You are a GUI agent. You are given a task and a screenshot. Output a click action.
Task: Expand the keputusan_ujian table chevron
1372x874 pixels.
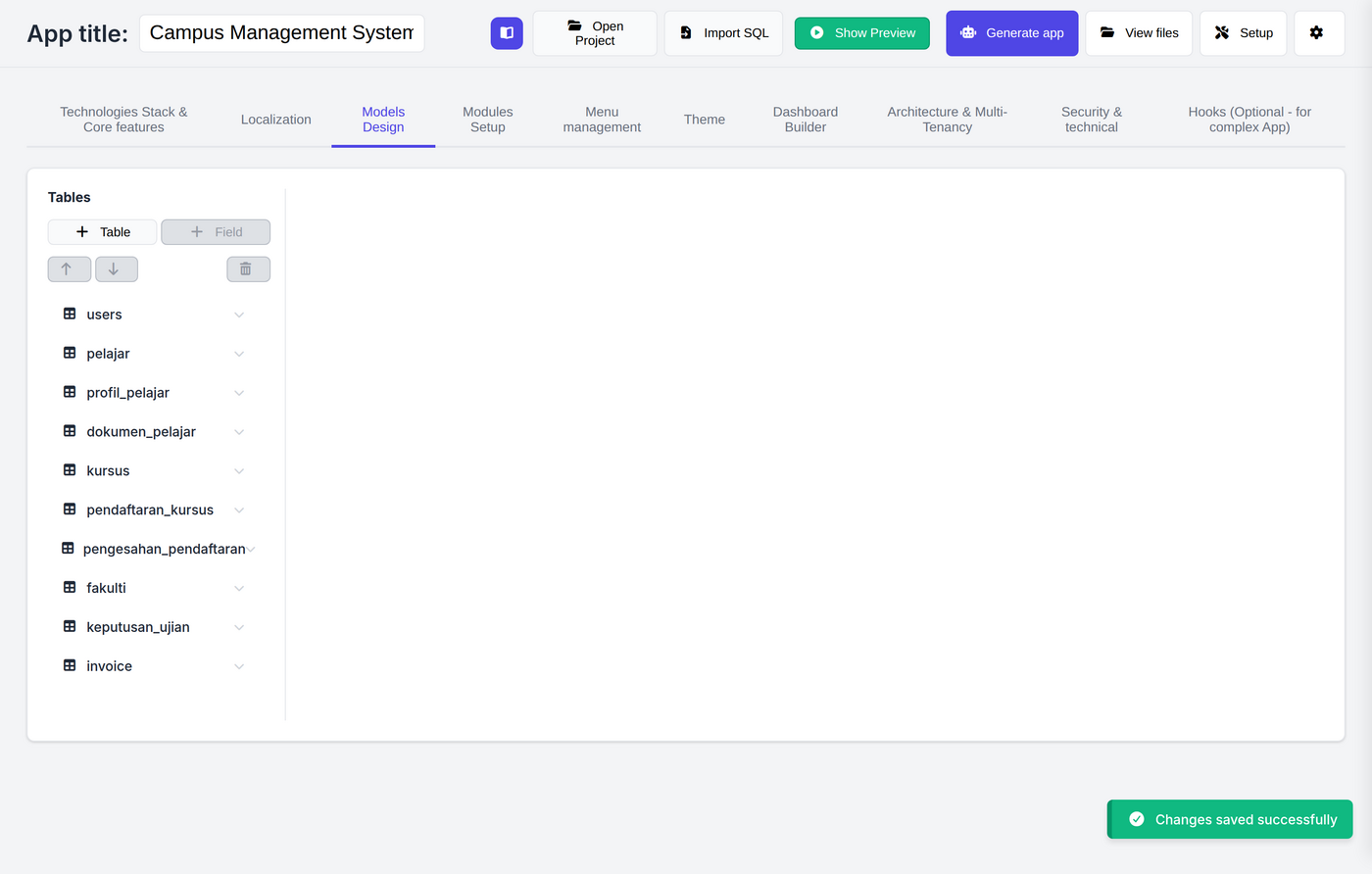(239, 627)
